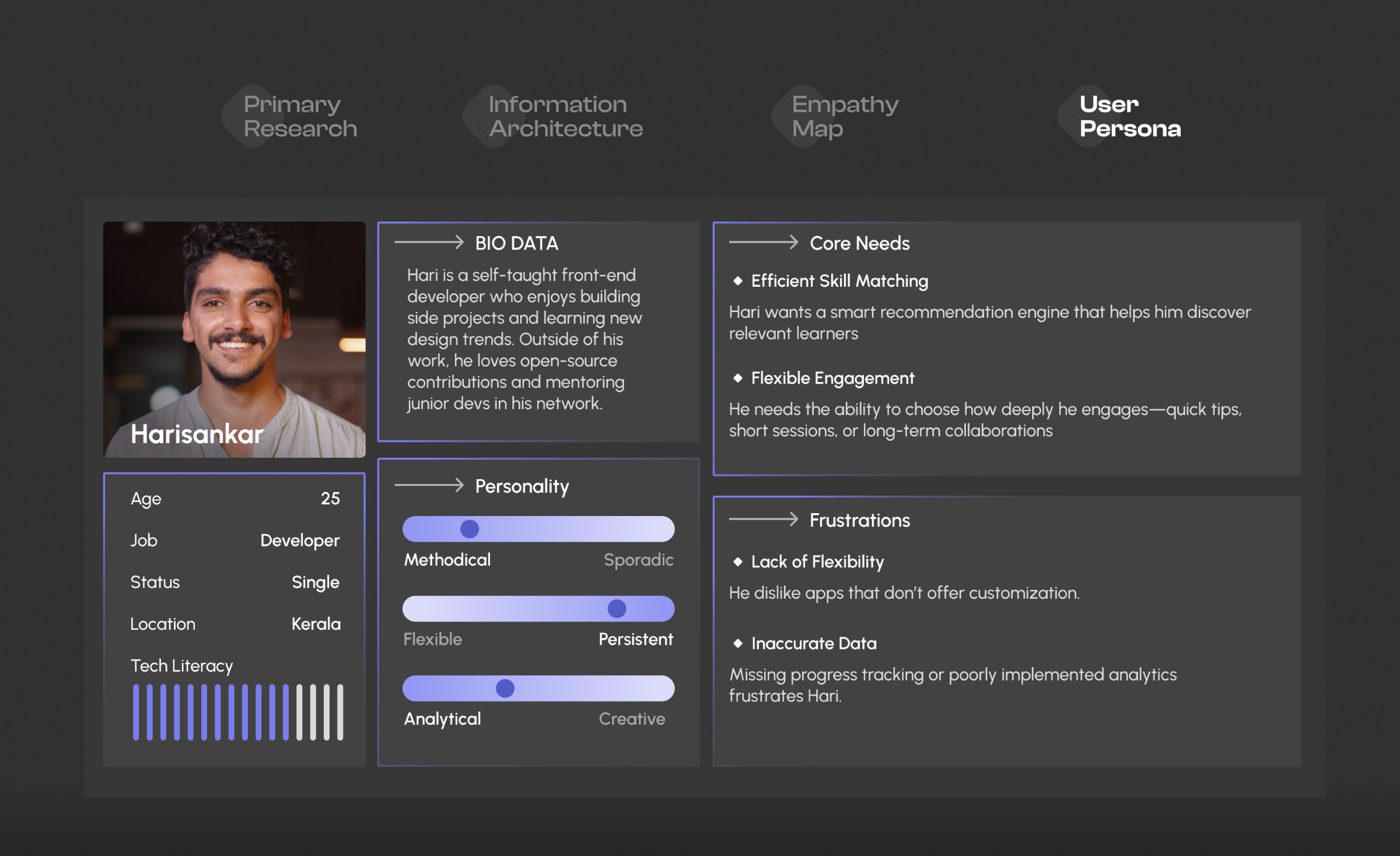This screenshot has width=1400, height=856.
Task: Click the Location value Kerala
Action: (x=316, y=624)
